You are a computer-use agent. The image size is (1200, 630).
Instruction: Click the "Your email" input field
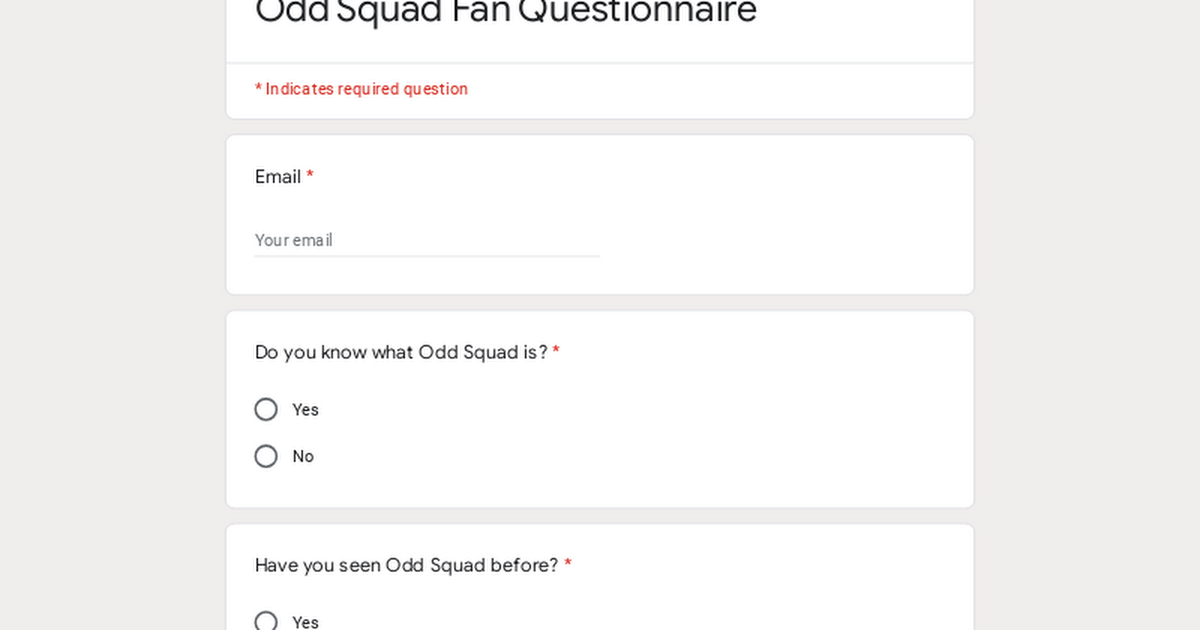click(426, 240)
